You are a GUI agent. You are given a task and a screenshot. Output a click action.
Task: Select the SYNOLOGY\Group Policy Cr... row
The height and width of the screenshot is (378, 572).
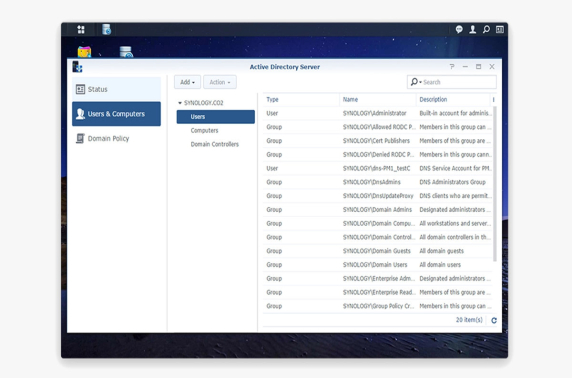click(378, 306)
